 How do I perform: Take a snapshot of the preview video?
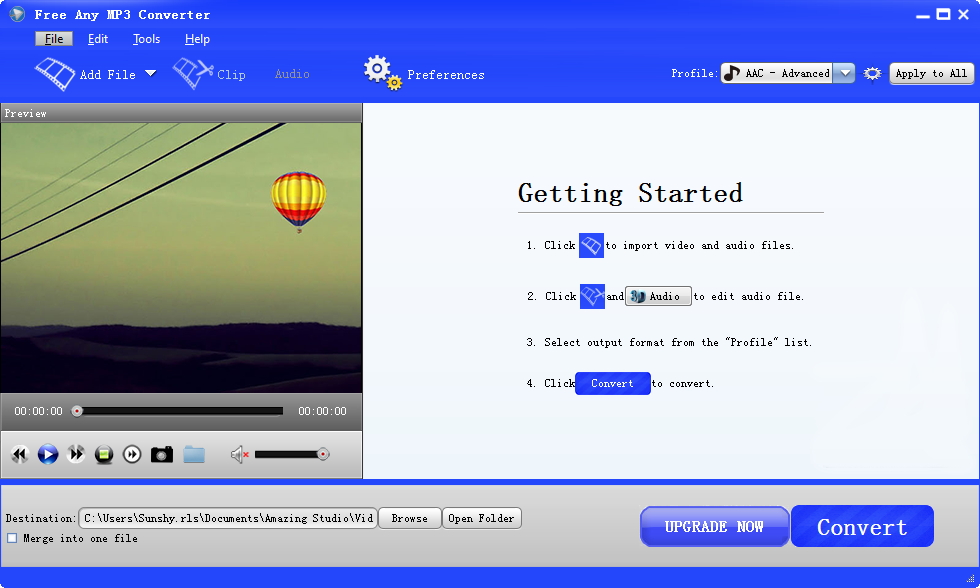[161, 454]
